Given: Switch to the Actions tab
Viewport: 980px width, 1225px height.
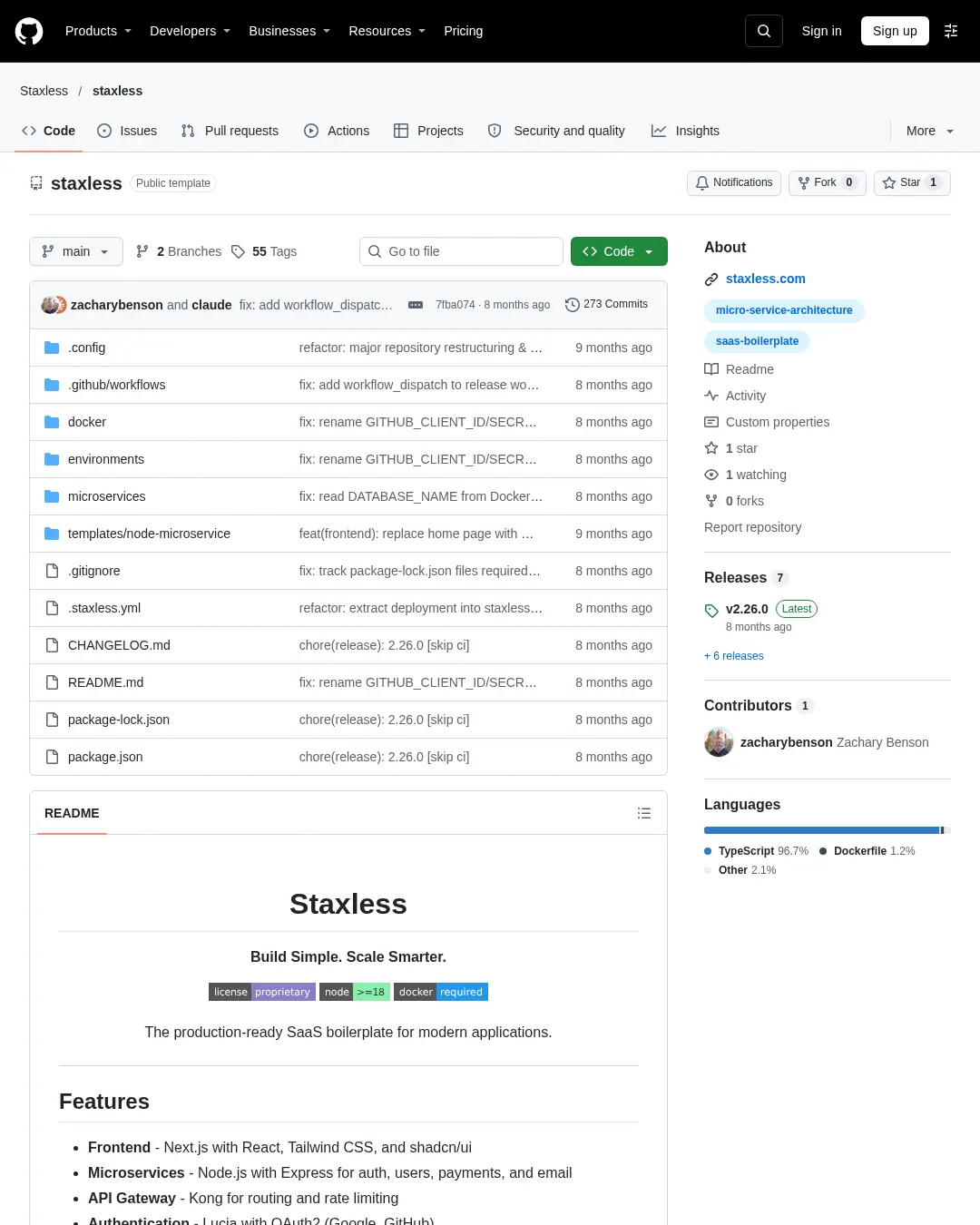Looking at the screenshot, I should (x=337, y=131).
